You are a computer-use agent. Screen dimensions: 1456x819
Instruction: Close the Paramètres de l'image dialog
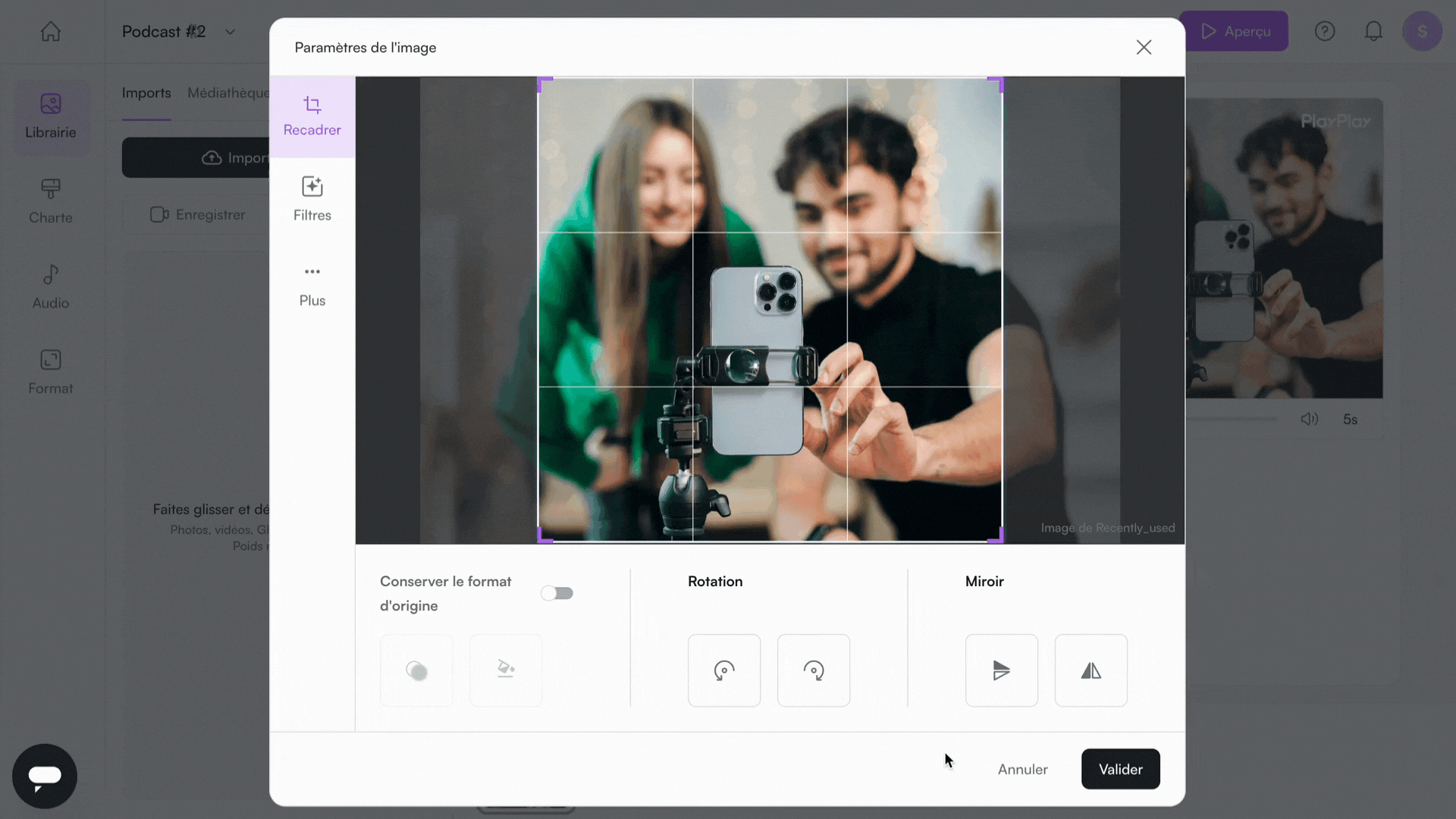[1144, 47]
